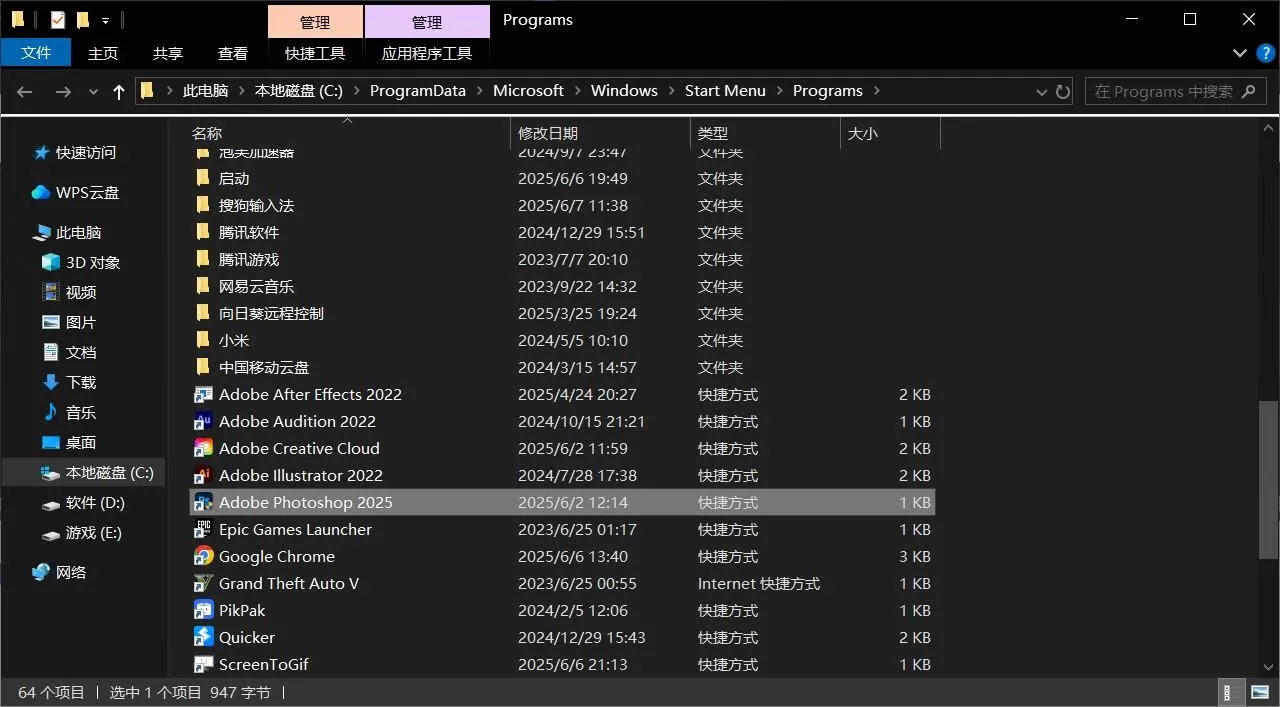Image resolution: width=1280 pixels, height=707 pixels.
Task: Open the 应用程序工具 ribbon tab
Action: (427, 53)
